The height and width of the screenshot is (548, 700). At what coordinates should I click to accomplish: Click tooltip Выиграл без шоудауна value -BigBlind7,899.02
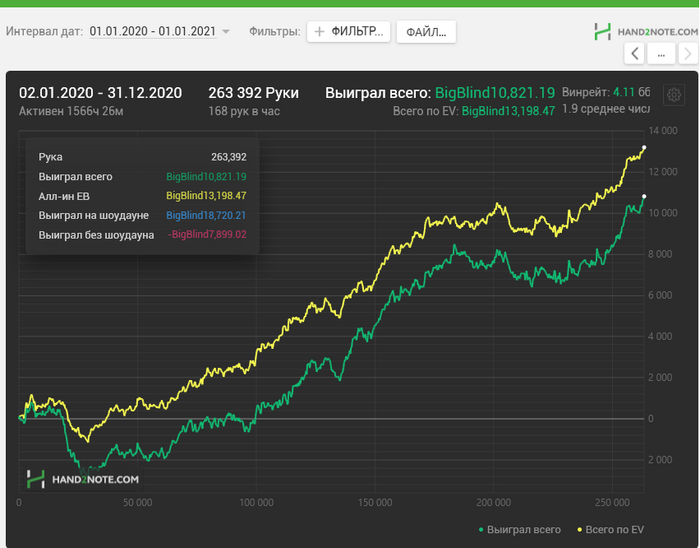(207, 234)
